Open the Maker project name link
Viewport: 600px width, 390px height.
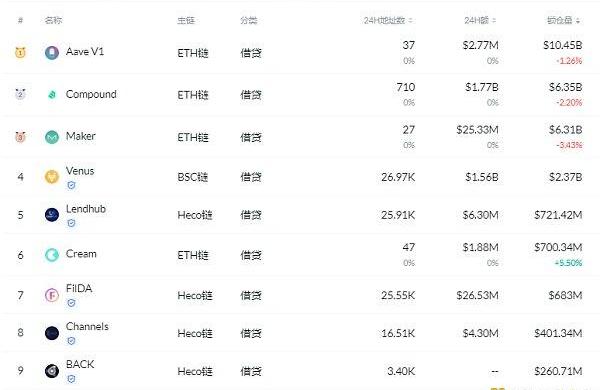tap(81, 136)
